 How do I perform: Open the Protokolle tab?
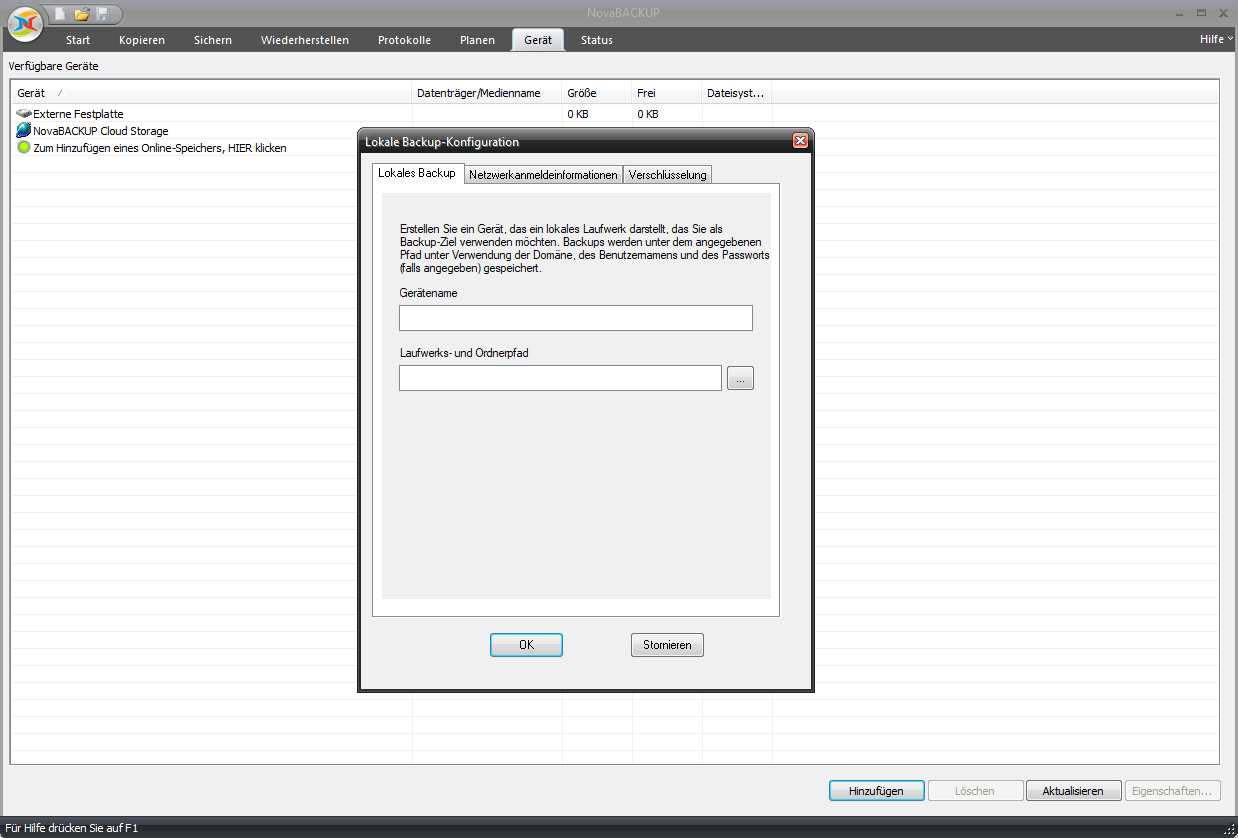tap(405, 40)
